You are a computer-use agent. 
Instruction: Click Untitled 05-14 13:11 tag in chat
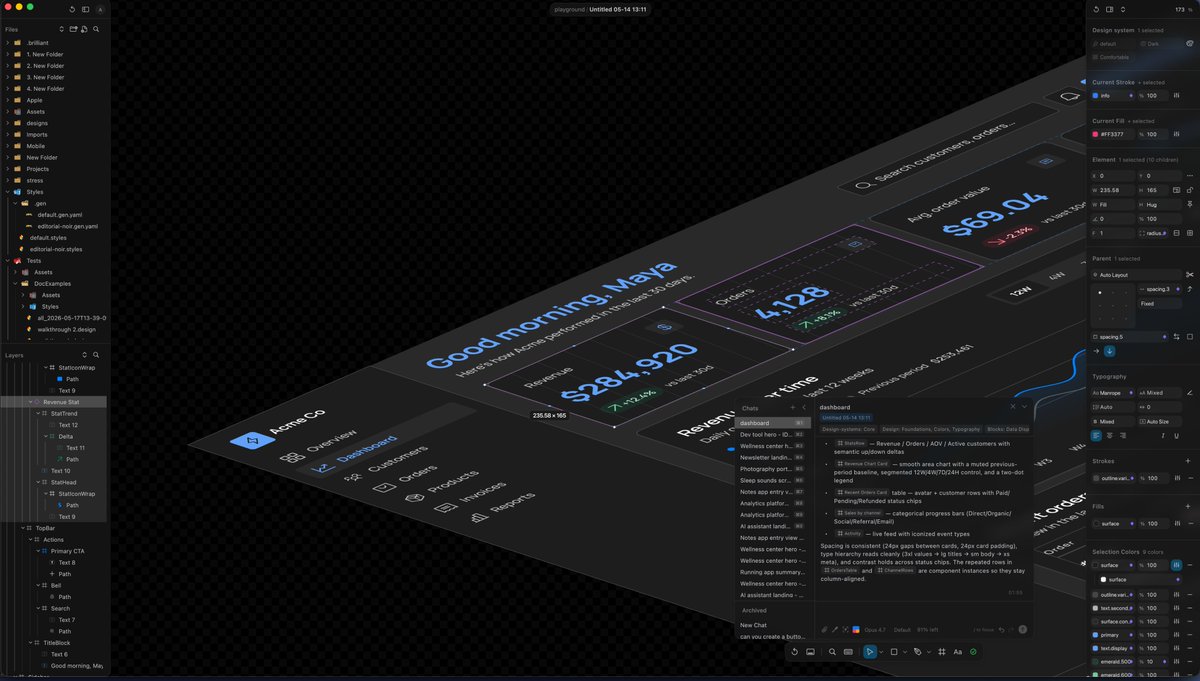[846, 418]
